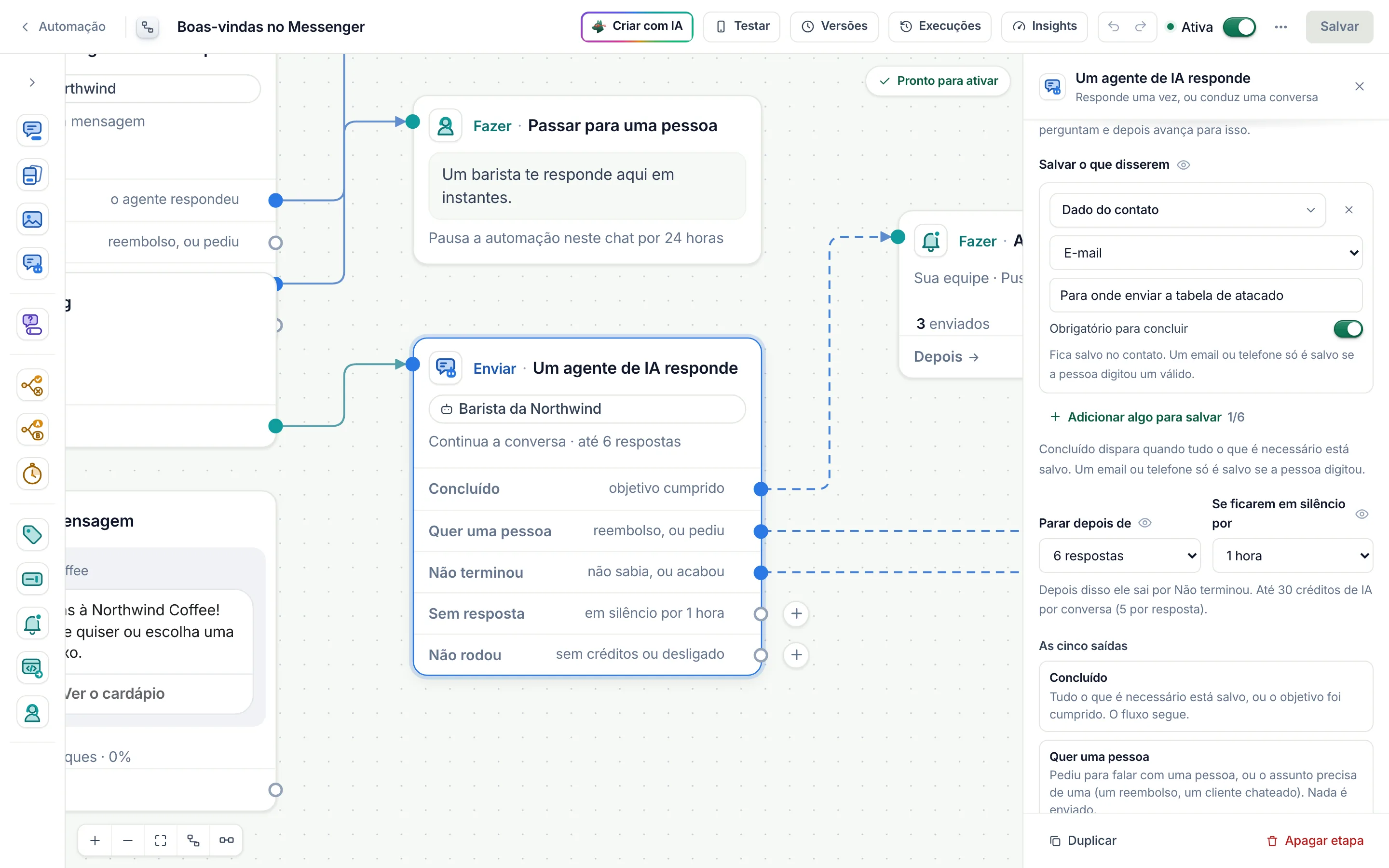Click the timer/delay icon in left sidebar
Screen dimensions: 1389x868
pos(32,474)
